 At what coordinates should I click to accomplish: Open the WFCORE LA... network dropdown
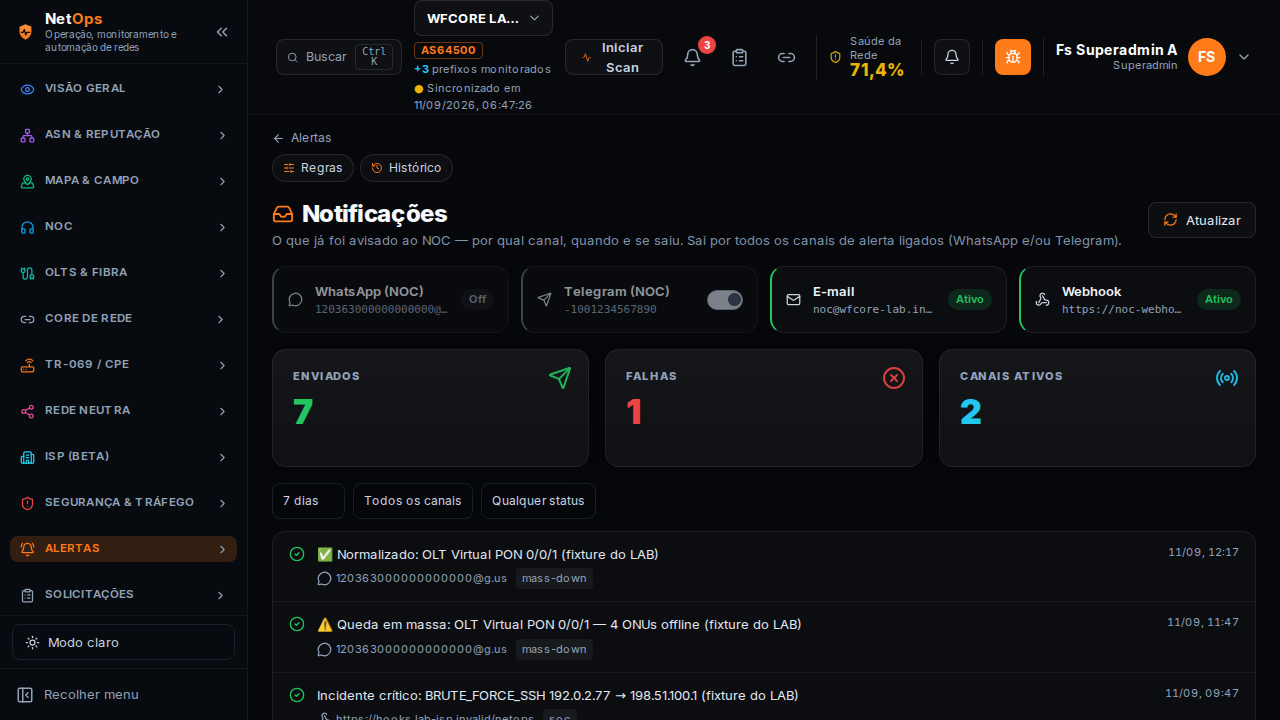click(483, 18)
